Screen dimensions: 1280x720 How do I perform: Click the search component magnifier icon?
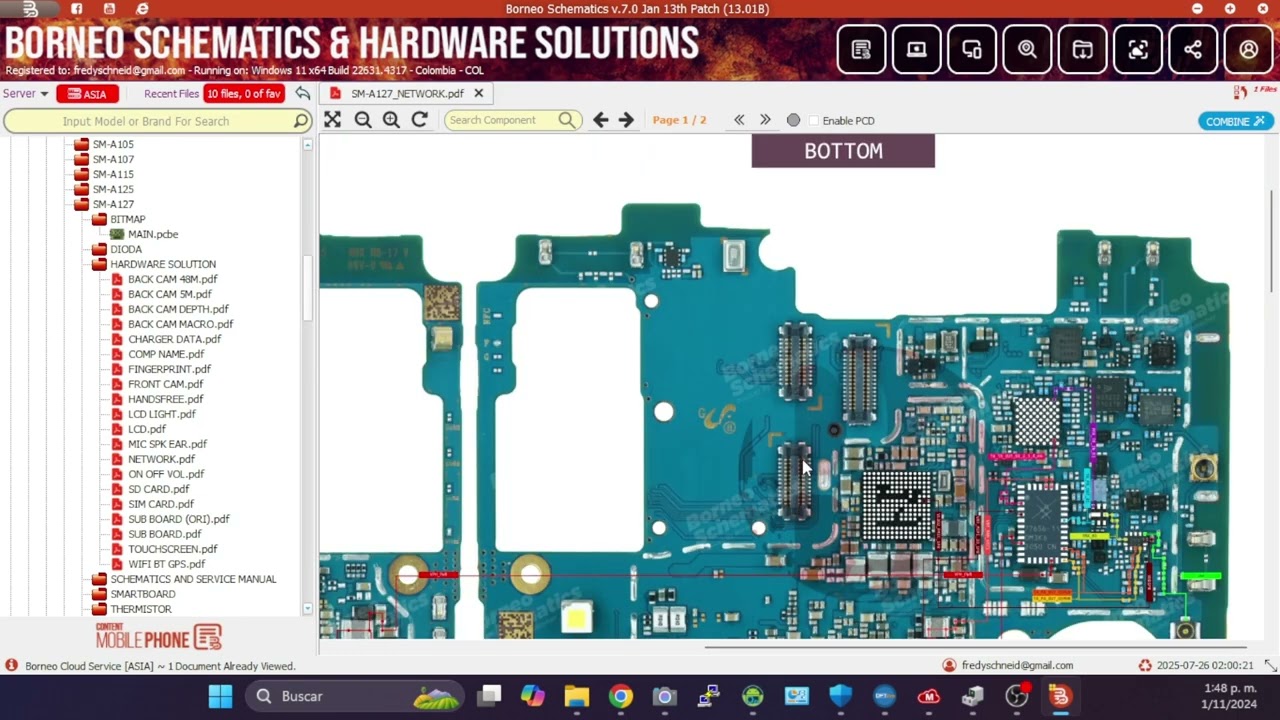click(567, 120)
